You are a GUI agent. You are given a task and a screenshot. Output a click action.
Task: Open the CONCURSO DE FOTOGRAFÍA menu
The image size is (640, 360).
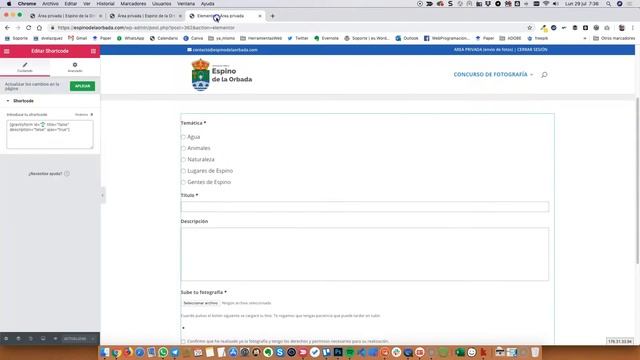point(493,75)
